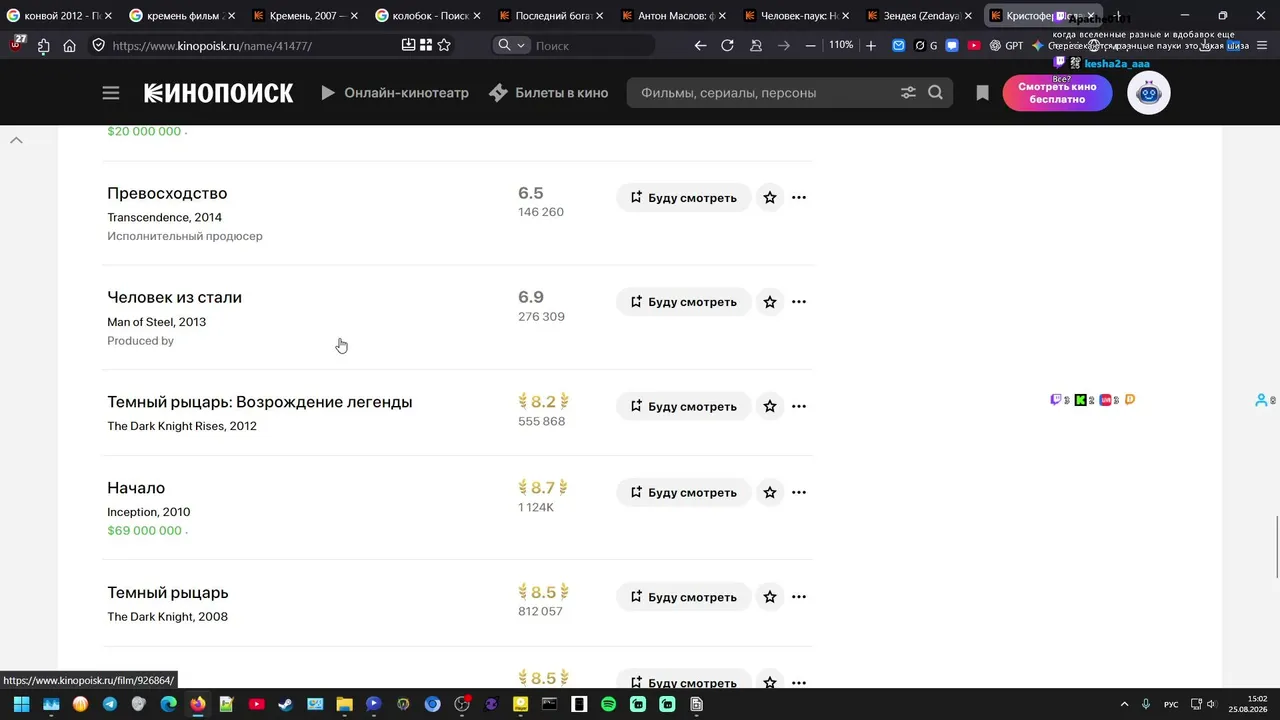The height and width of the screenshot is (720, 1280).
Task: Add The Dark Knight Rises to Буду смотреть
Action: point(683,407)
